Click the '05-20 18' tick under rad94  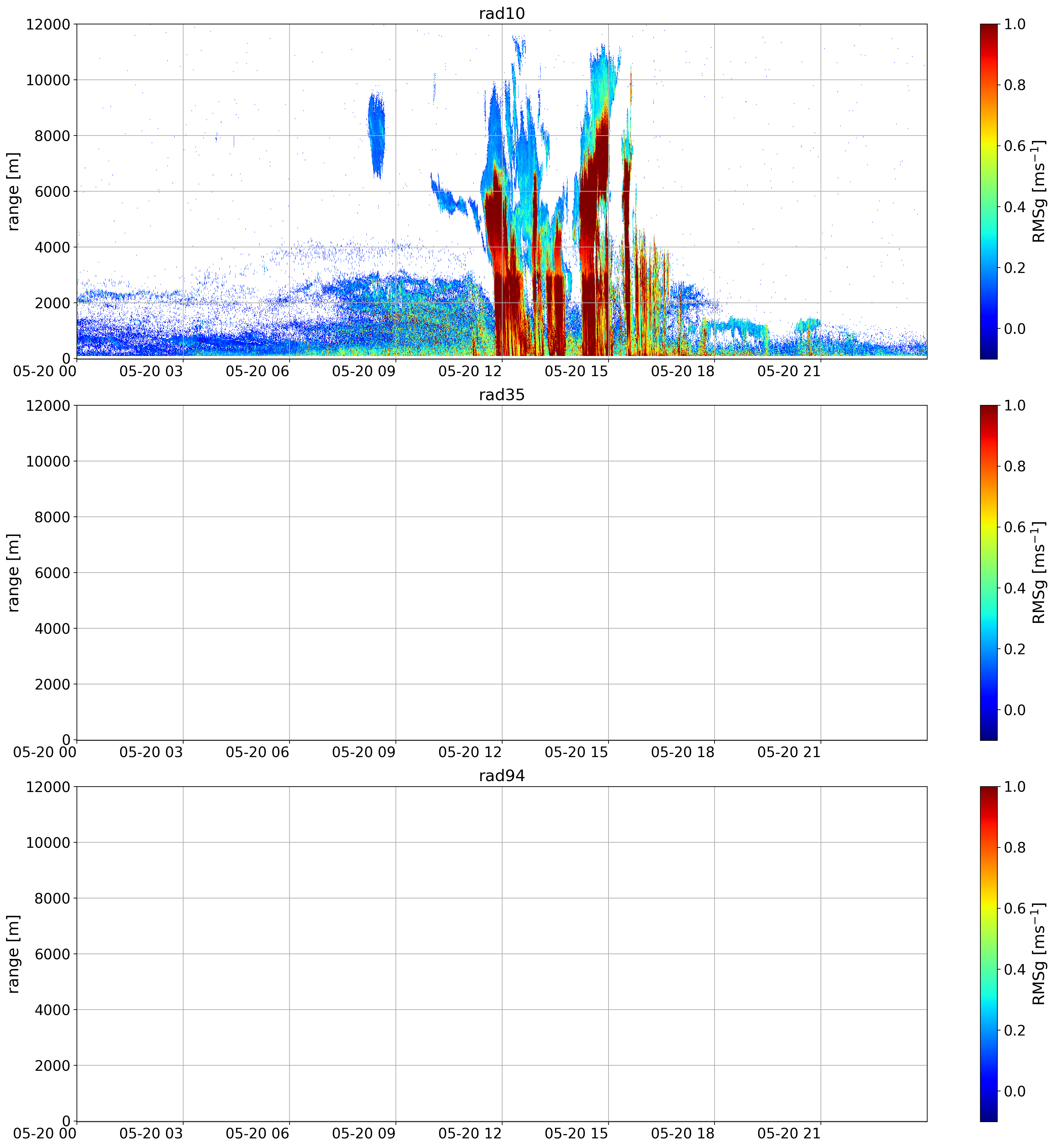683,1133
